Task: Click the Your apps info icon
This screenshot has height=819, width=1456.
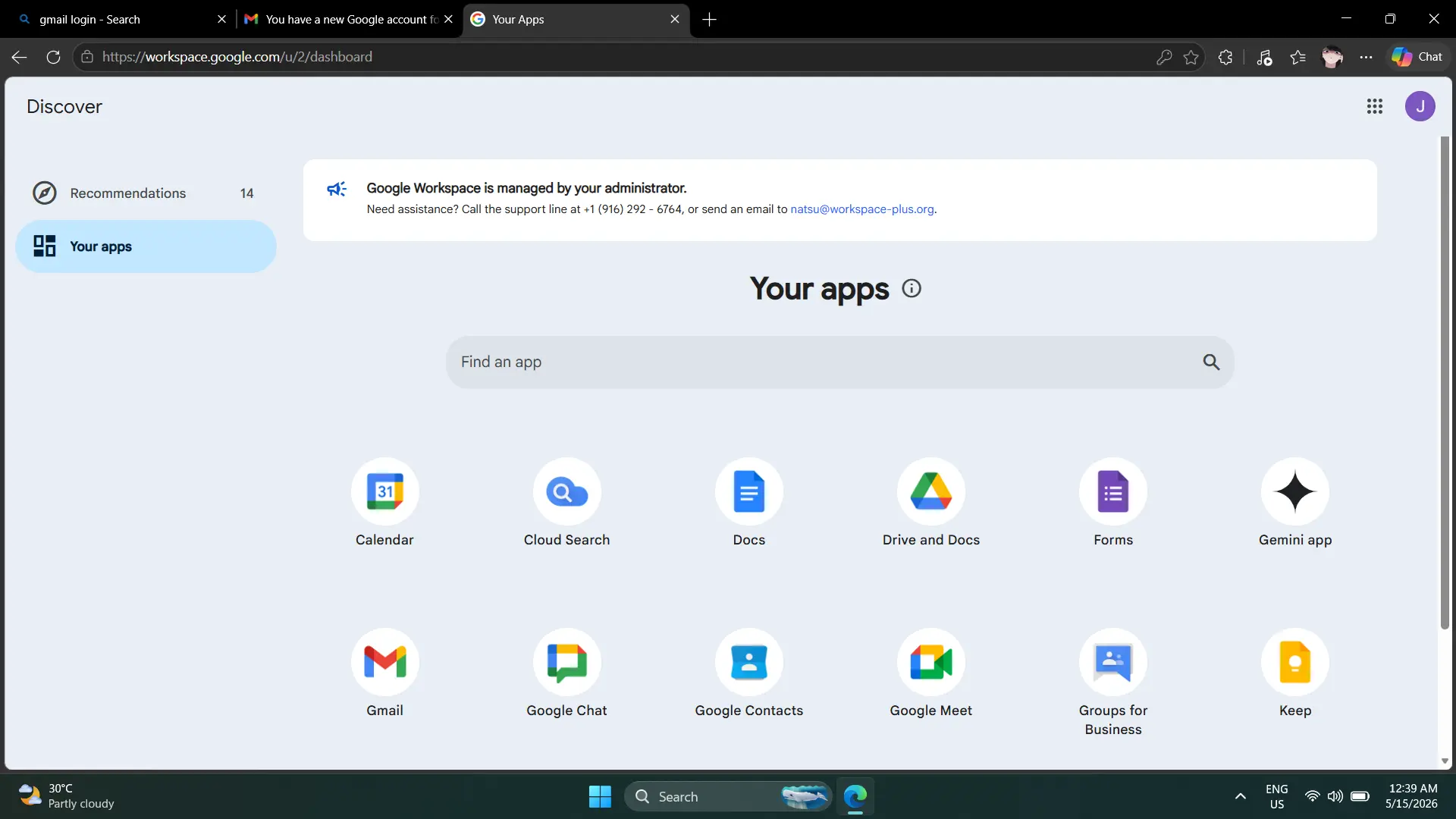Action: pos(912,288)
